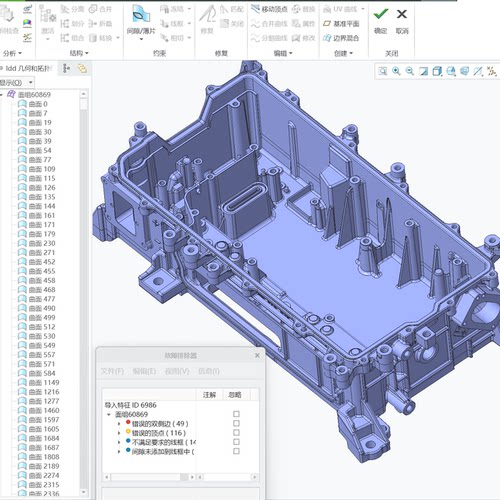The height and width of the screenshot is (500, 500).
Task: Click the 注解 column header
Action: click(x=209, y=395)
